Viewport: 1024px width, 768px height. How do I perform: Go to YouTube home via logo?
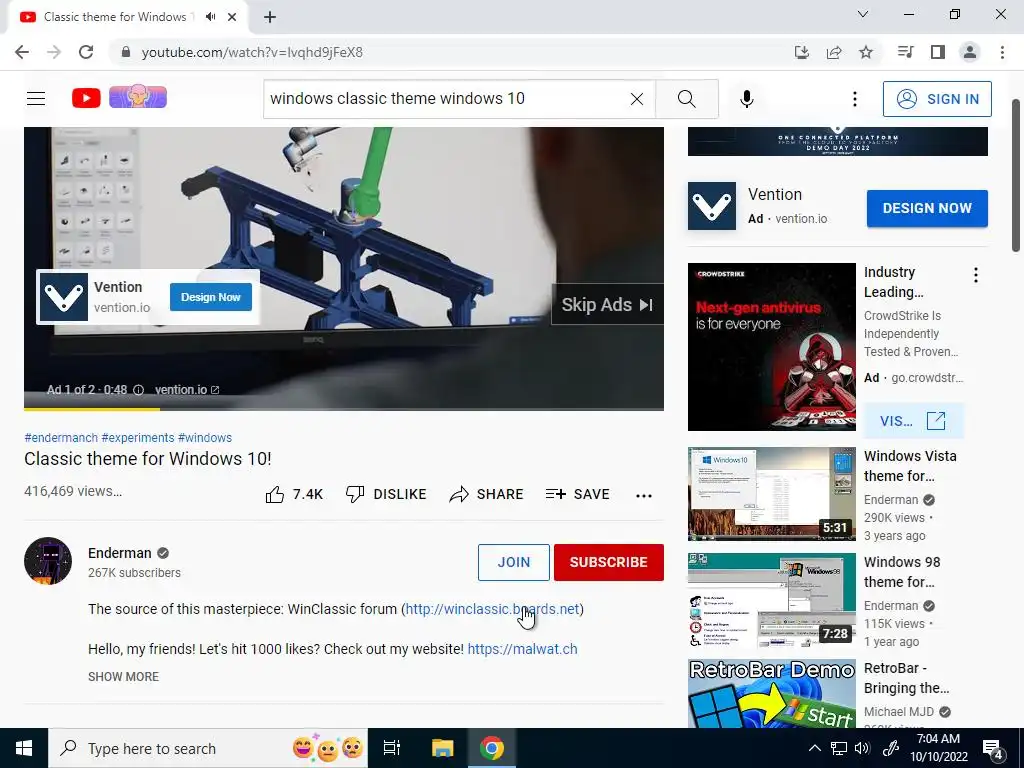point(86,99)
